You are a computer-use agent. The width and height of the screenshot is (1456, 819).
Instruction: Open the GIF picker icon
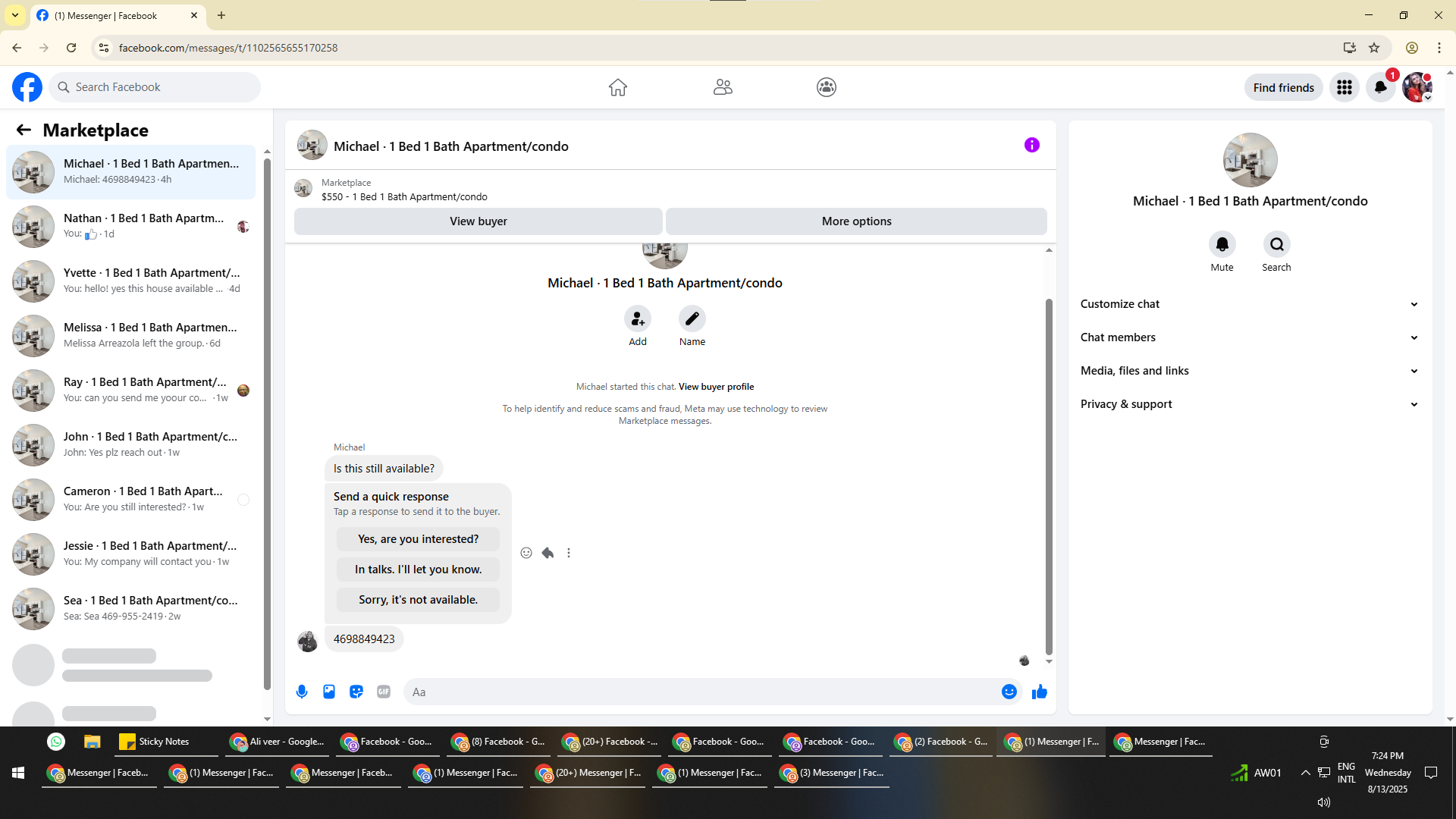pyautogui.click(x=384, y=692)
